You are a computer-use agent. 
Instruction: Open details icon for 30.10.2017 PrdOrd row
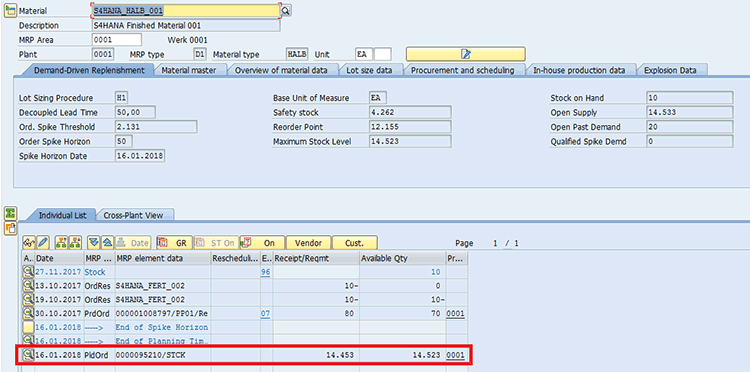coord(29,313)
